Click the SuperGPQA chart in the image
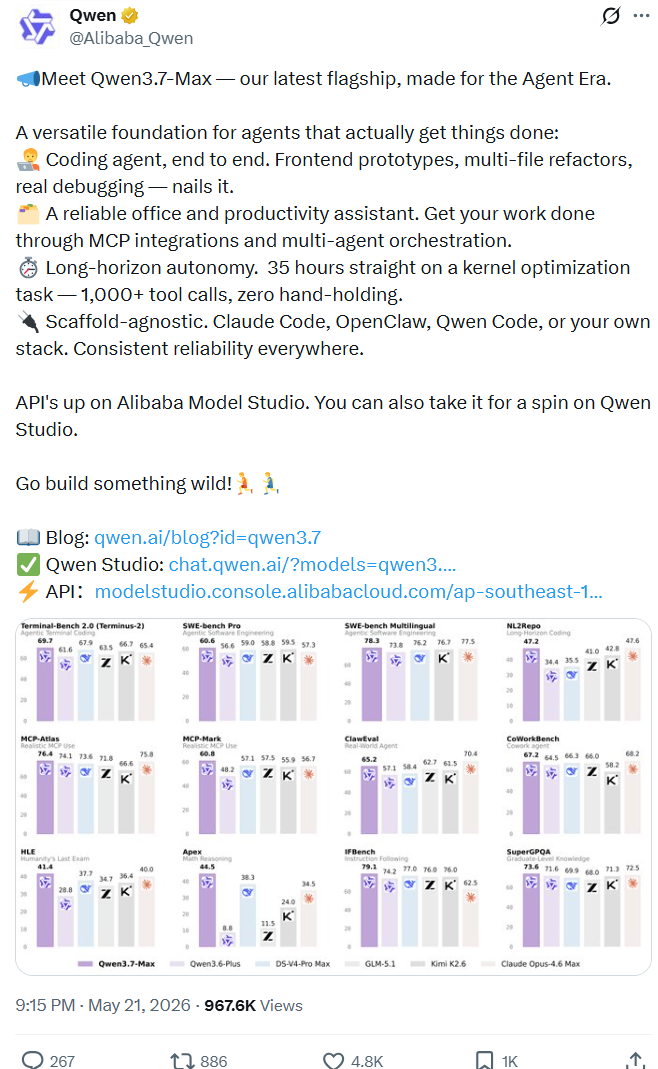The image size is (658, 1069). [573, 899]
